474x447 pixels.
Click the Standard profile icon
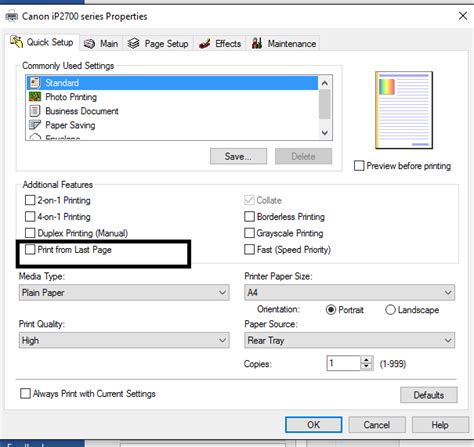click(x=35, y=83)
